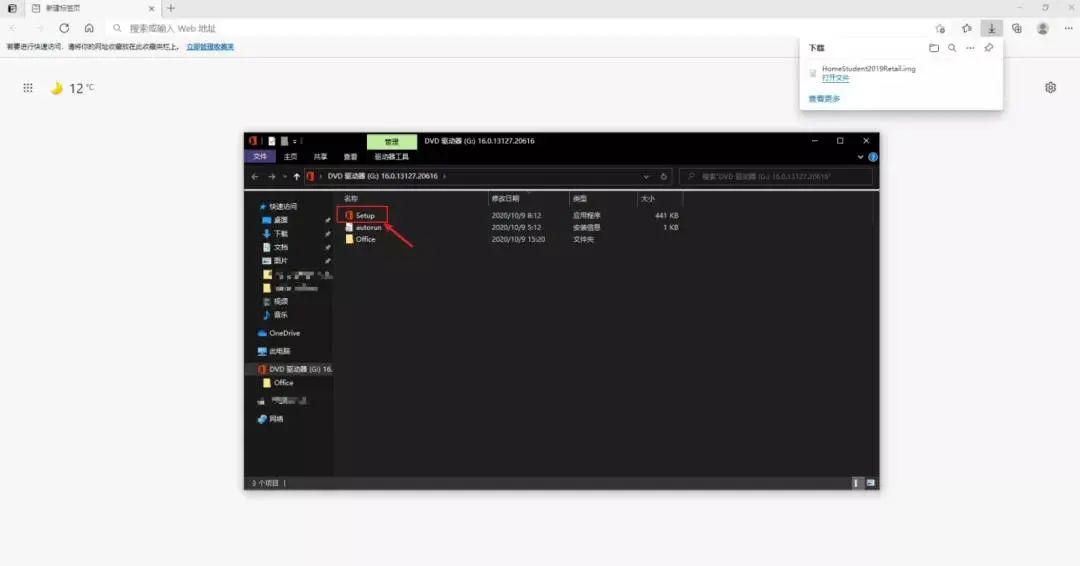Click the manage favorites link in the bar
The image size is (1080, 566).
coord(210,47)
